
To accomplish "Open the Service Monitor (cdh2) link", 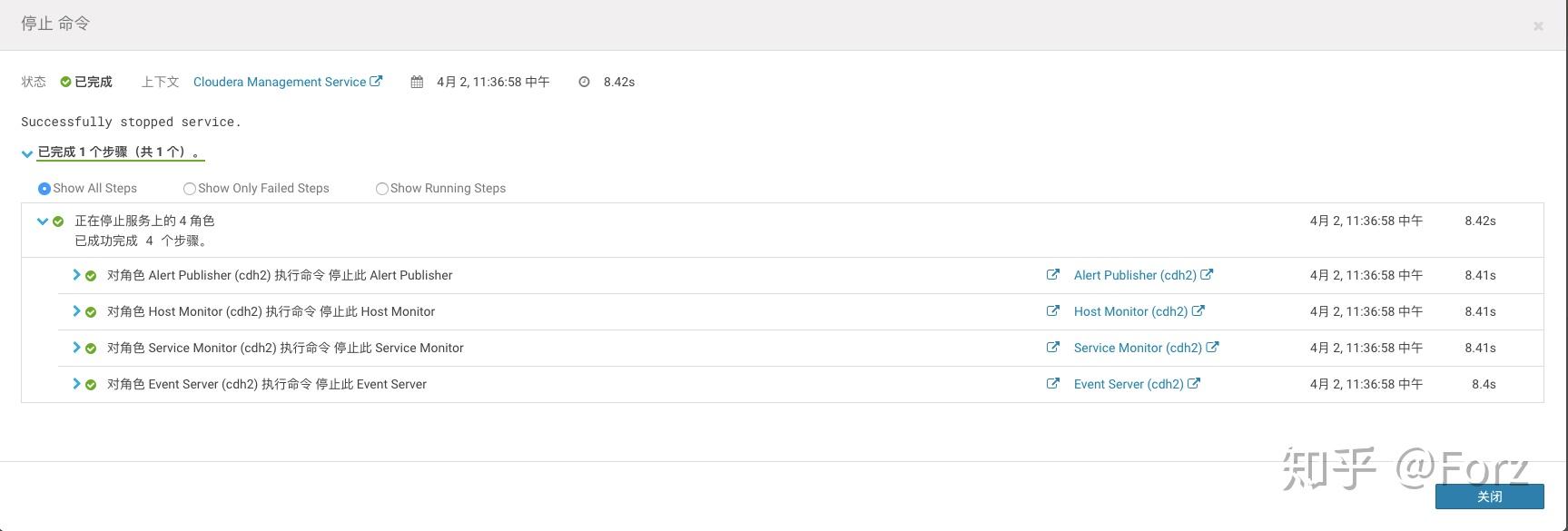I will pyautogui.click(x=1138, y=348).
